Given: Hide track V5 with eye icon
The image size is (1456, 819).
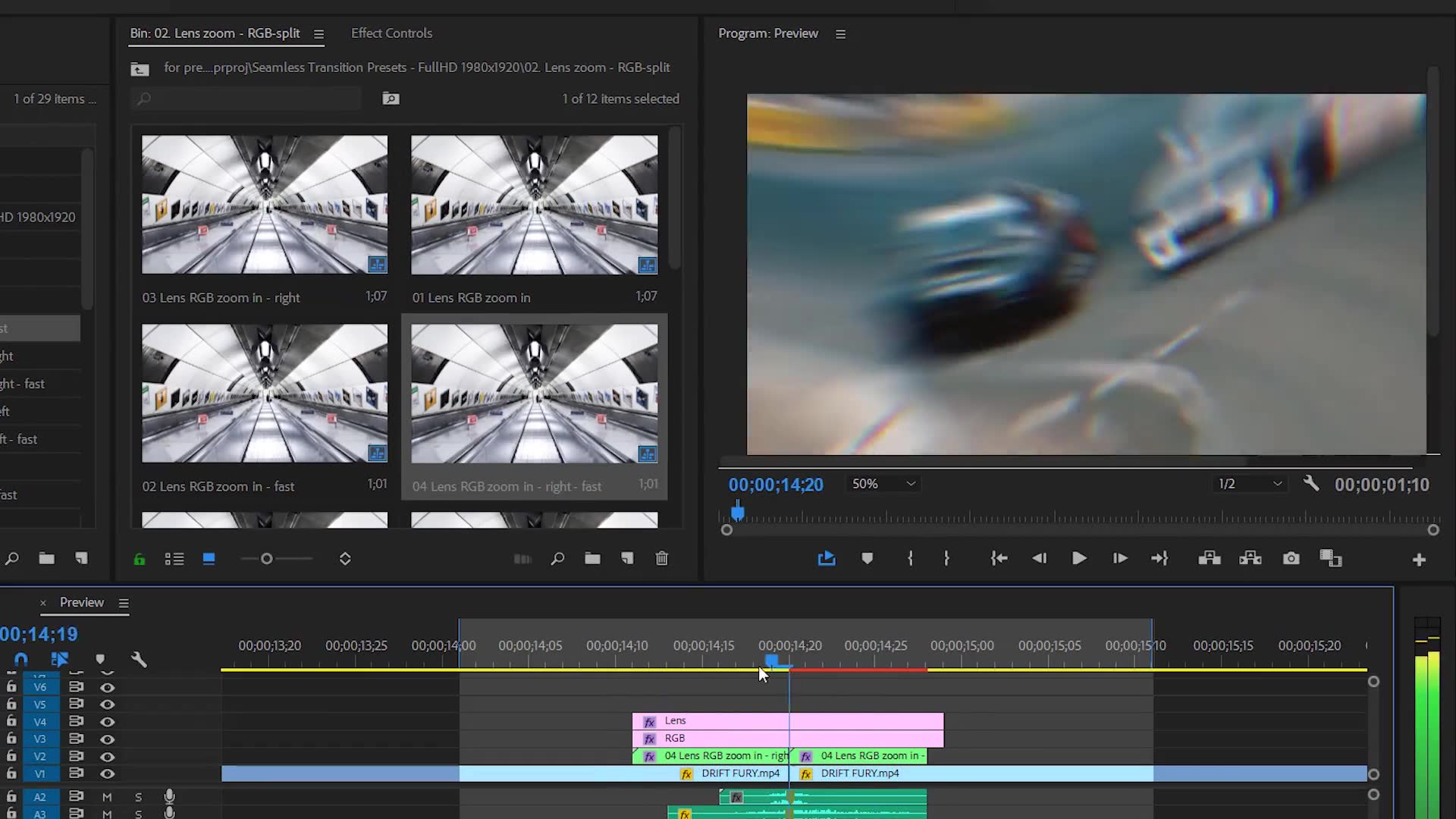Looking at the screenshot, I should point(108,705).
